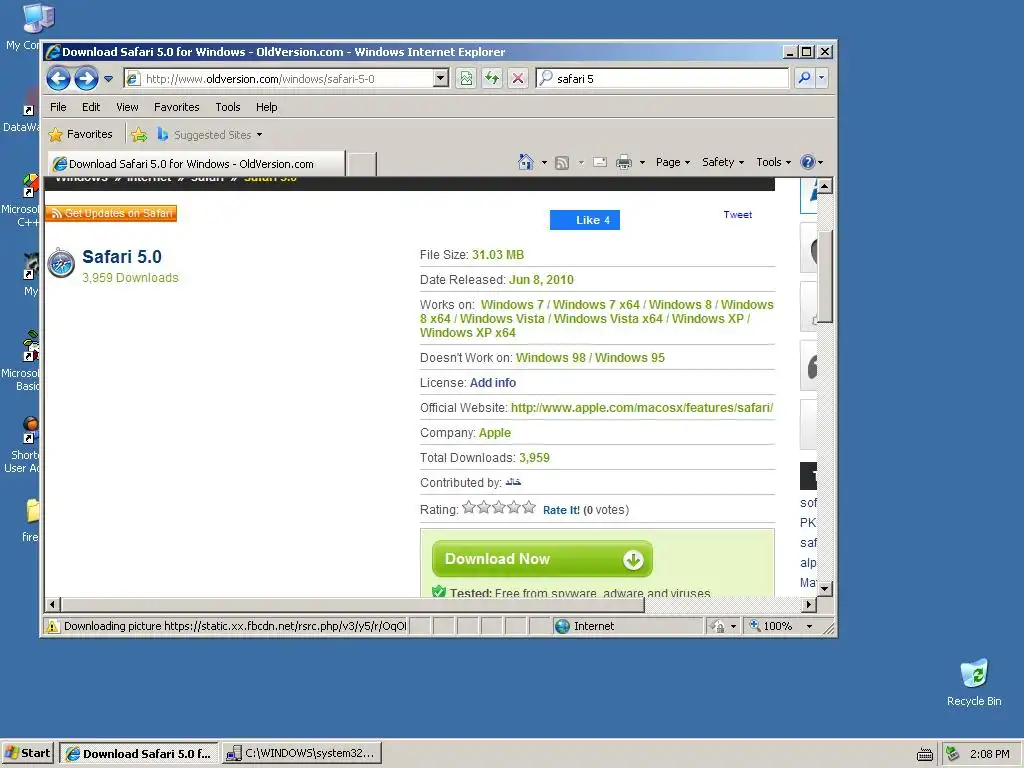1024x768 pixels.
Task: Open the Add info license link
Action: (492, 383)
